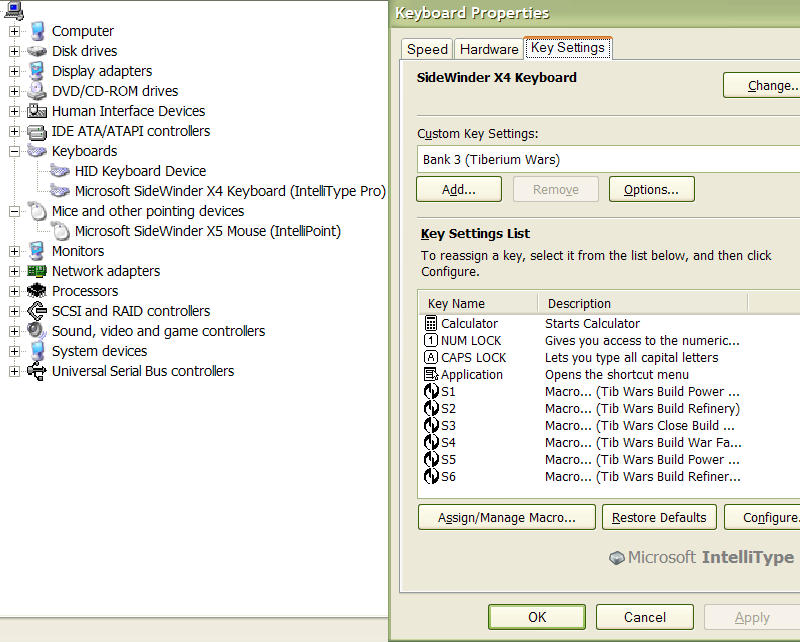Image resolution: width=800 pixels, height=642 pixels.
Task: Click the SideWinder X5 Mouse icon
Action: tap(60, 231)
